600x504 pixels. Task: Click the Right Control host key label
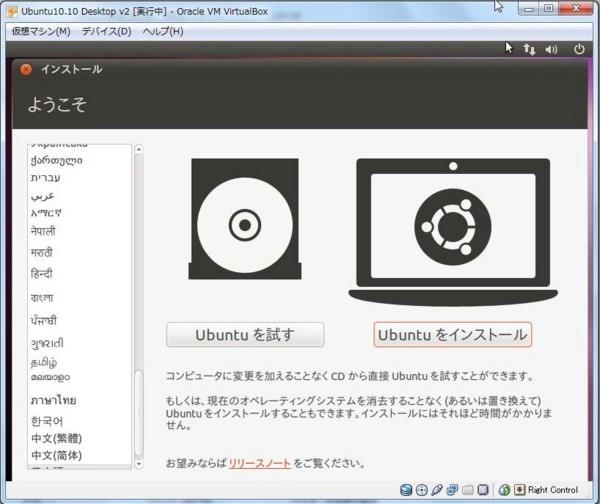click(553, 490)
